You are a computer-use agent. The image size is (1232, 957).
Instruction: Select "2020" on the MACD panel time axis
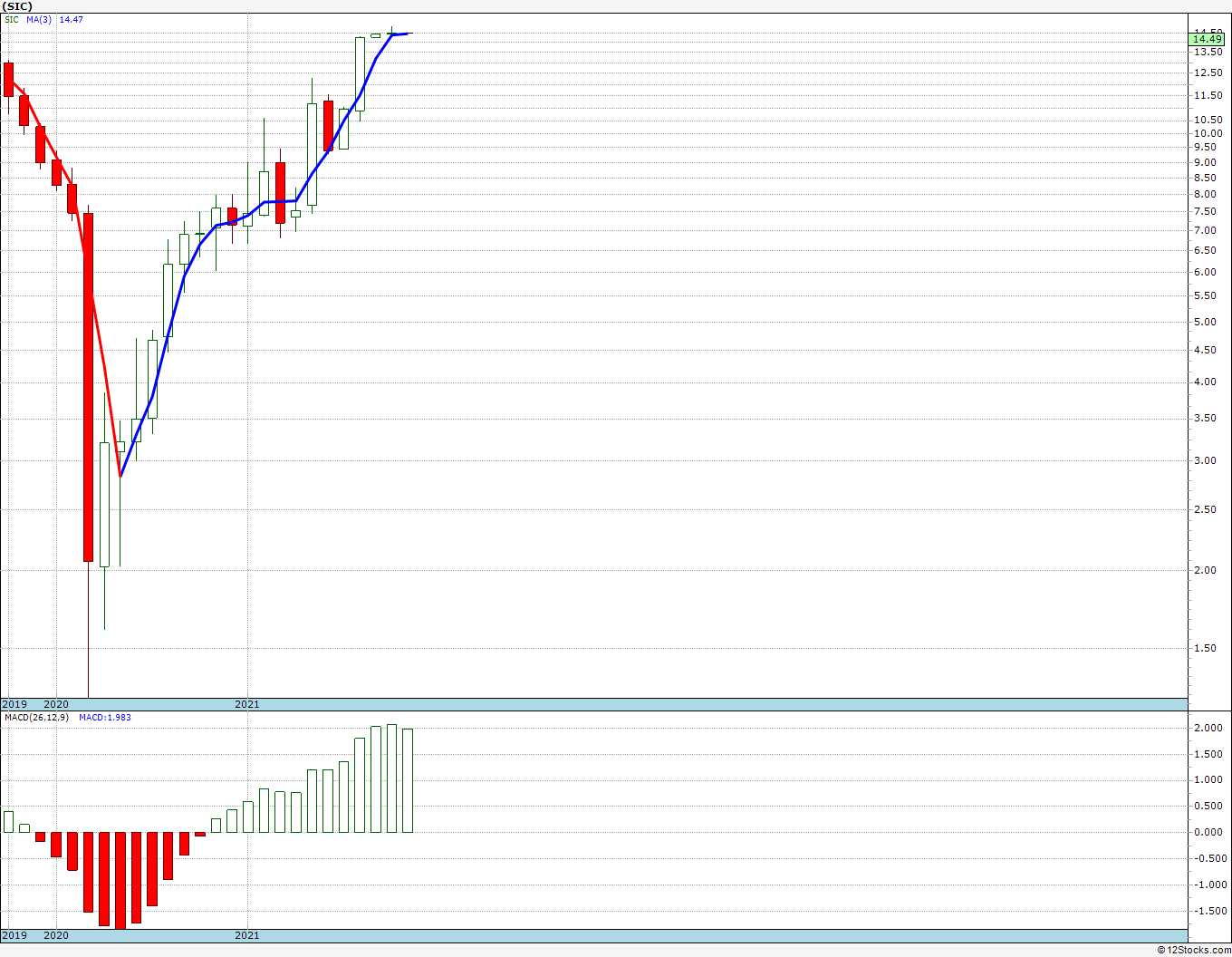(x=56, y=935)
